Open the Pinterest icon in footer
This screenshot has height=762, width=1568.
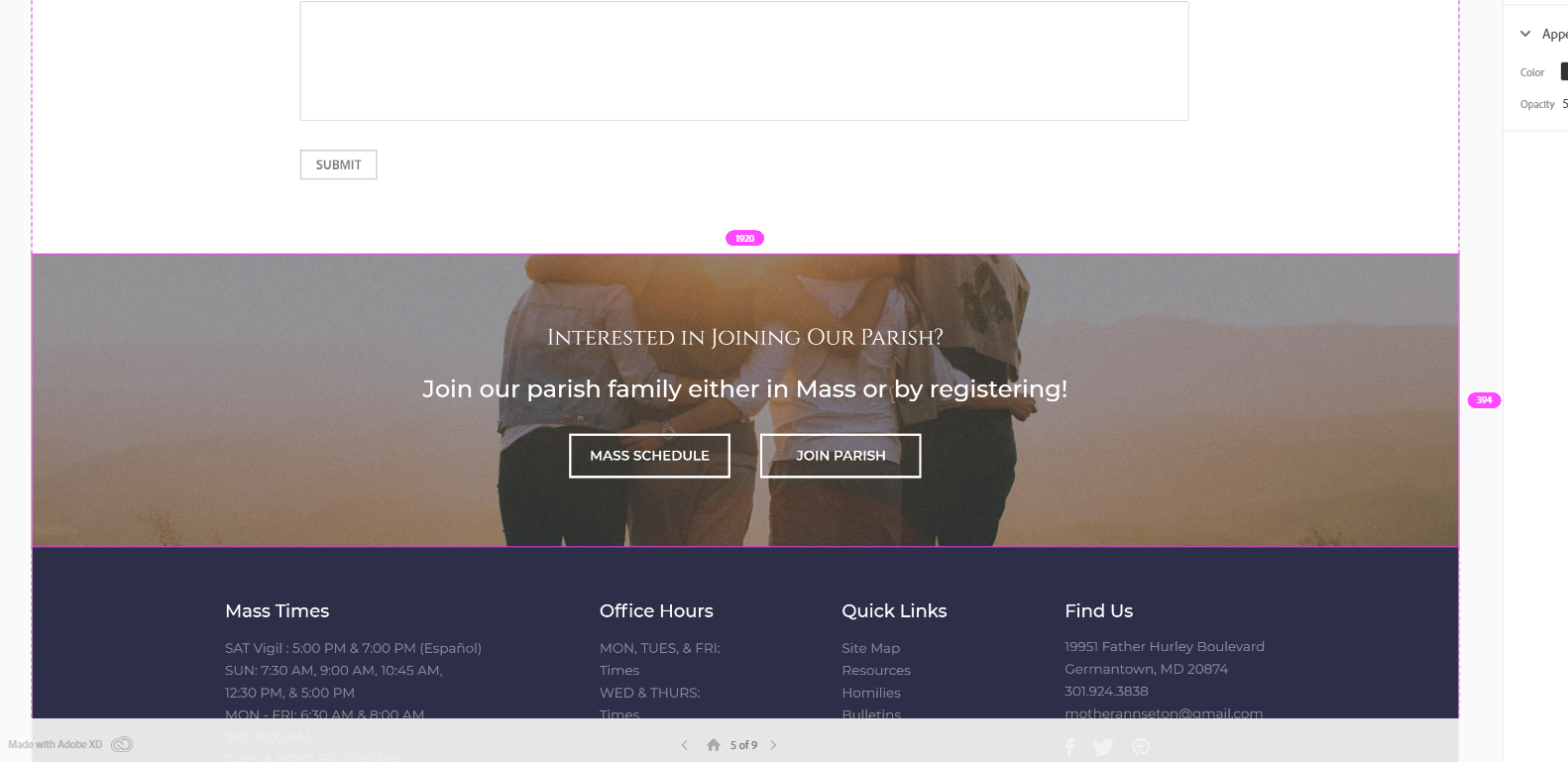tap(1141, 747)
